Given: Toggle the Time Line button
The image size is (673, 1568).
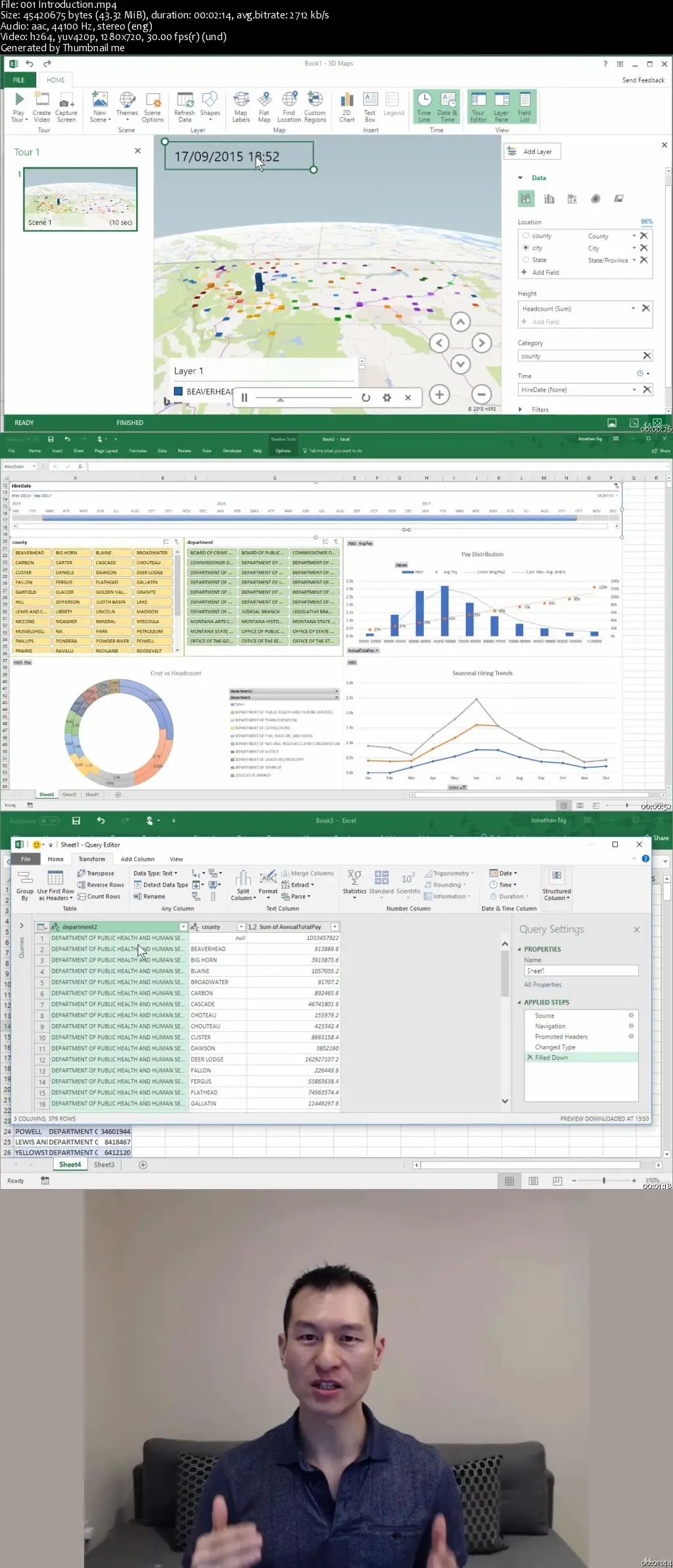Looking at the screenshot, I should click(425, 107).
